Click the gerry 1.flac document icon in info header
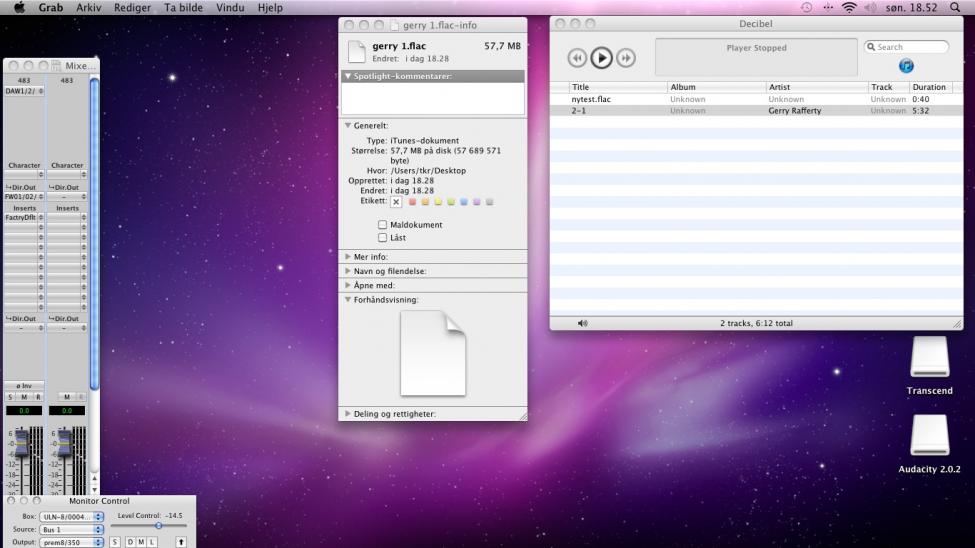975x548 pixels. coord(356,52)
